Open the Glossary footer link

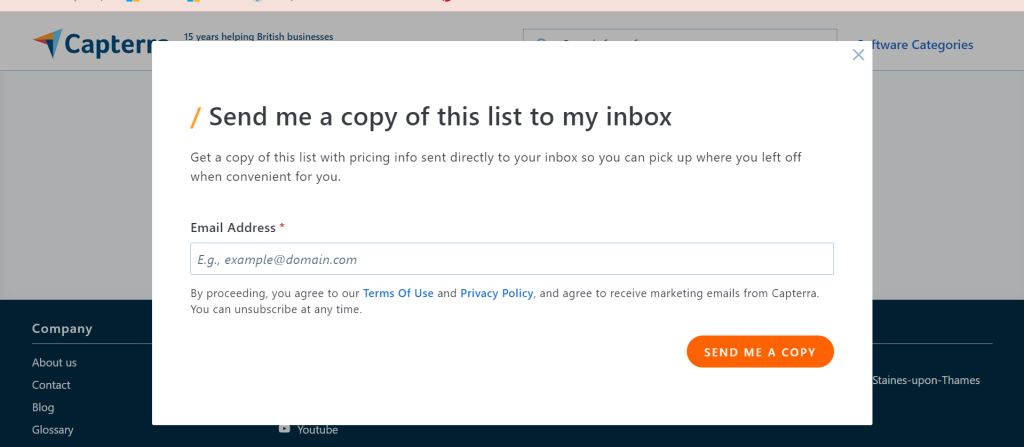click(x=53, y=430)
